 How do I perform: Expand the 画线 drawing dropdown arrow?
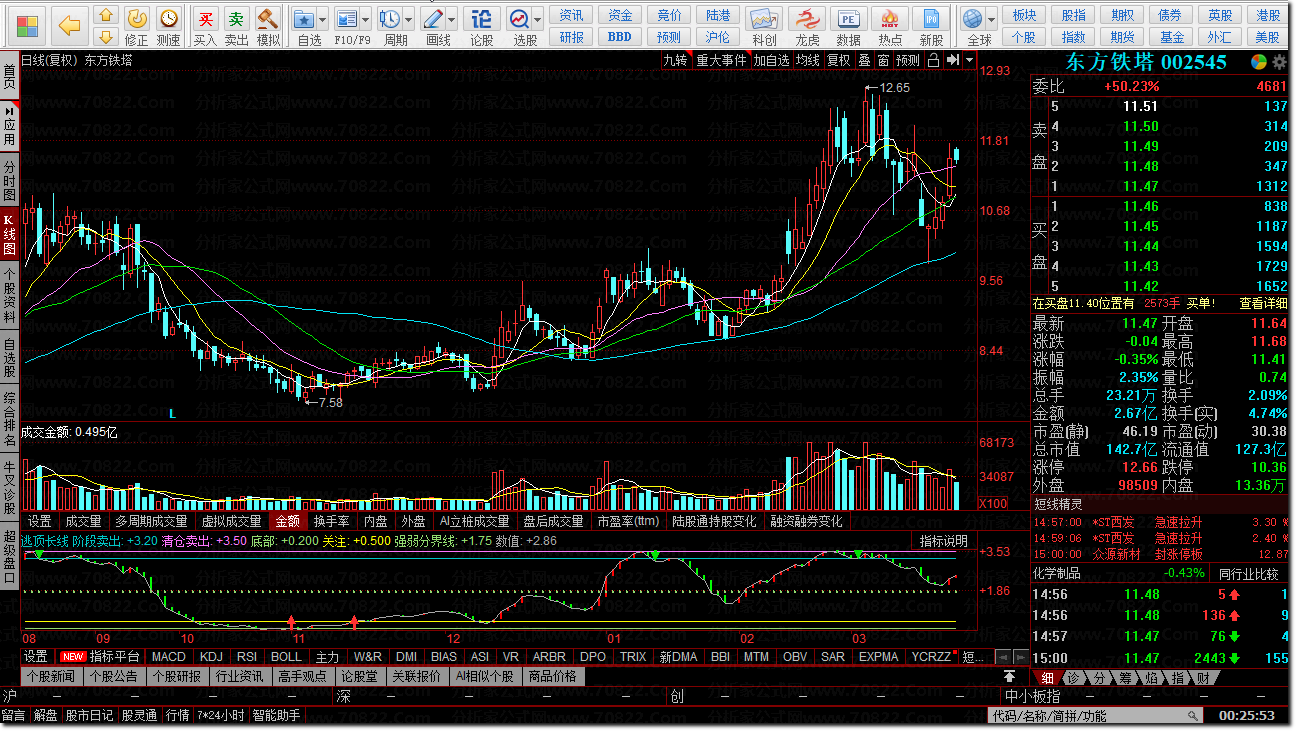coord(452,19)
